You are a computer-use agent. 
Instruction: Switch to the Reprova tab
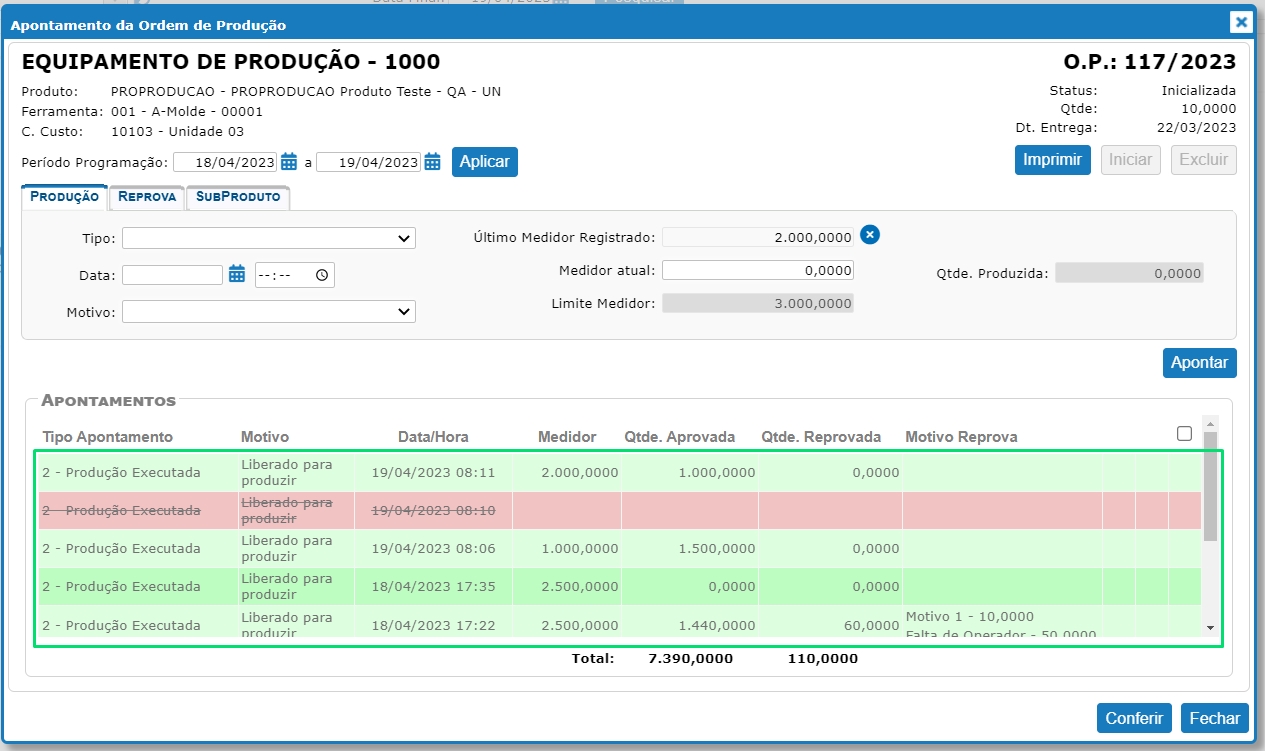click(x=147, y=197)
